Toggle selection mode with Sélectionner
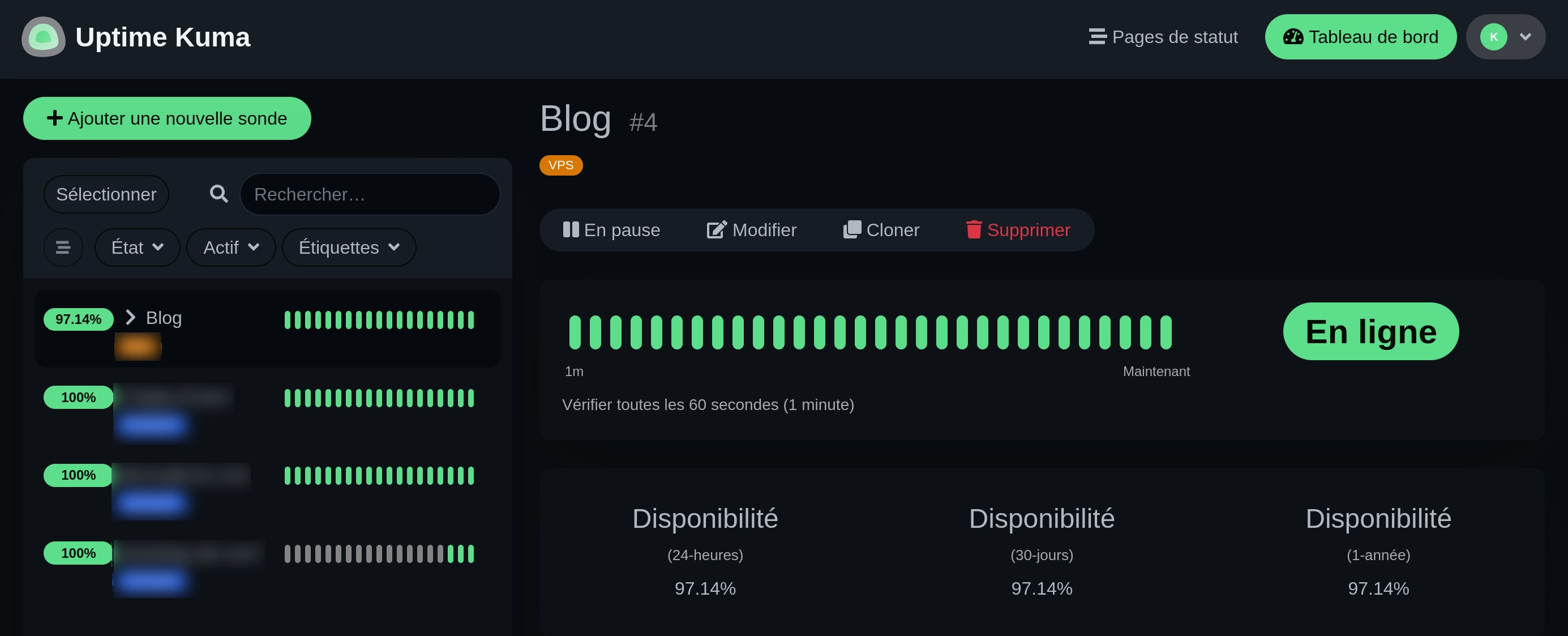The width and height of the screenshot is (1568, 636). pyautogui.click(x=106, y=194)
